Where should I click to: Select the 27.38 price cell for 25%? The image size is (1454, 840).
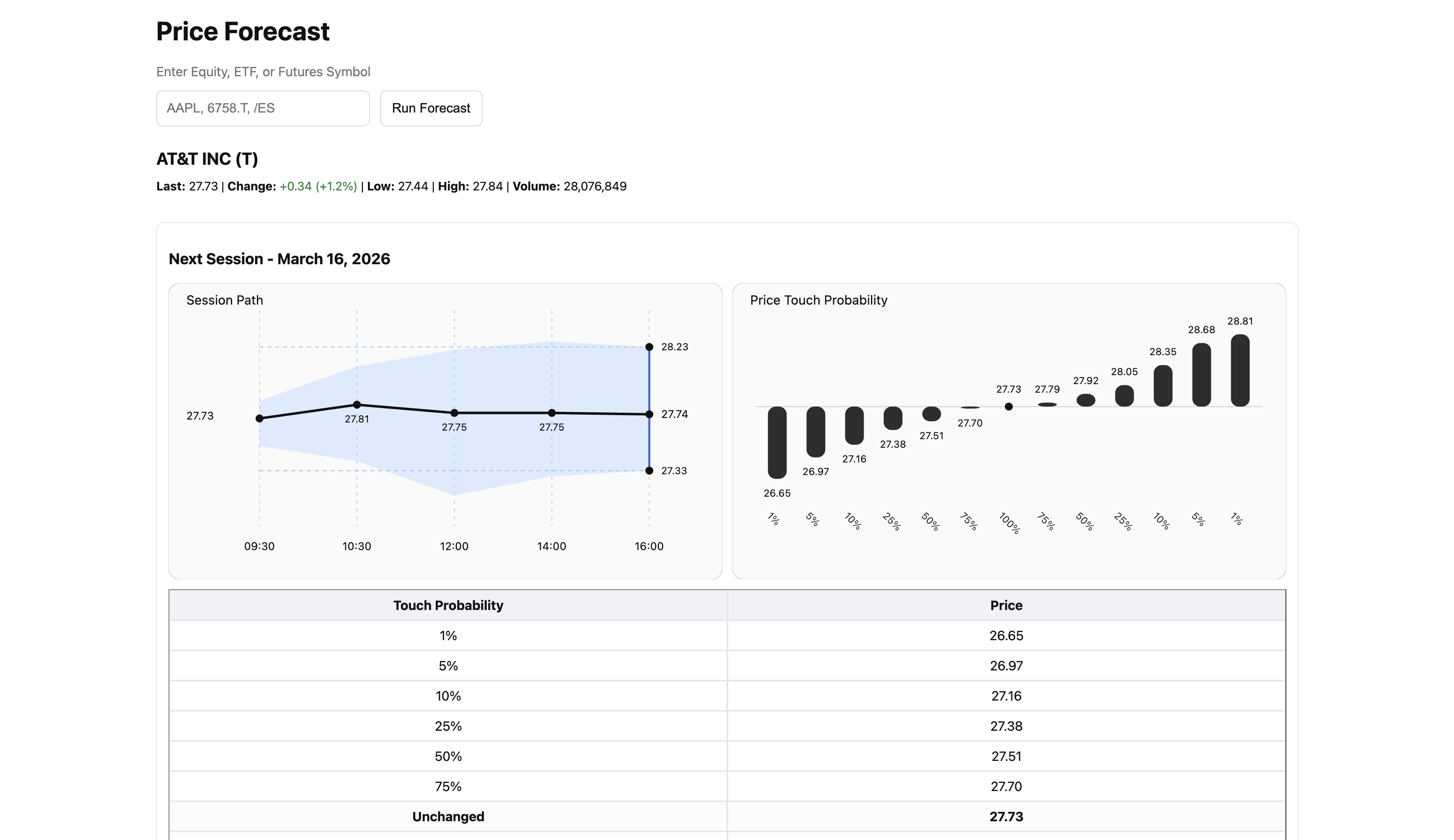point(1006,726)
